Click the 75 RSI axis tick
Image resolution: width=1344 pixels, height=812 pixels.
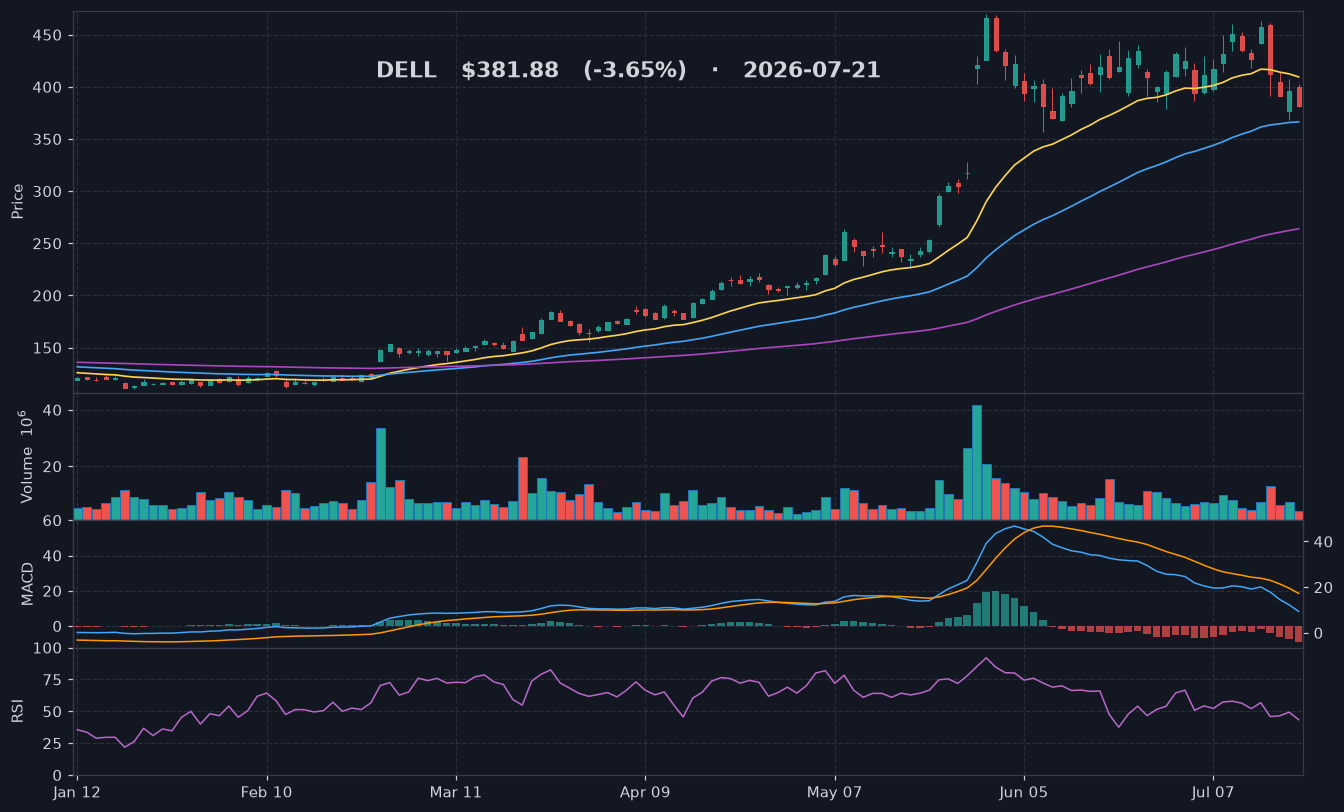click(x=53, y=681)
